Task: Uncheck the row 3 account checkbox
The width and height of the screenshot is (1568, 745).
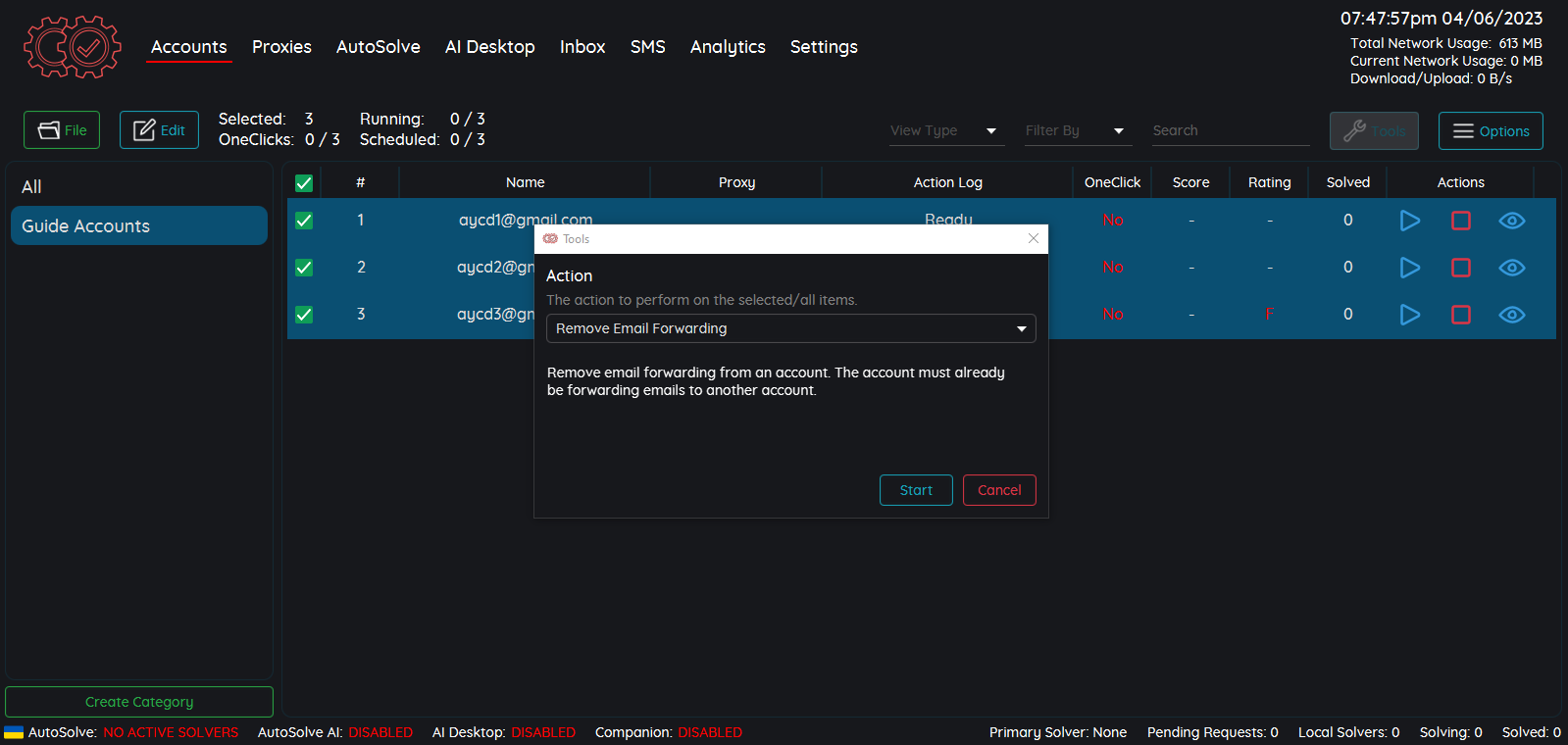Action: (304, 315)
